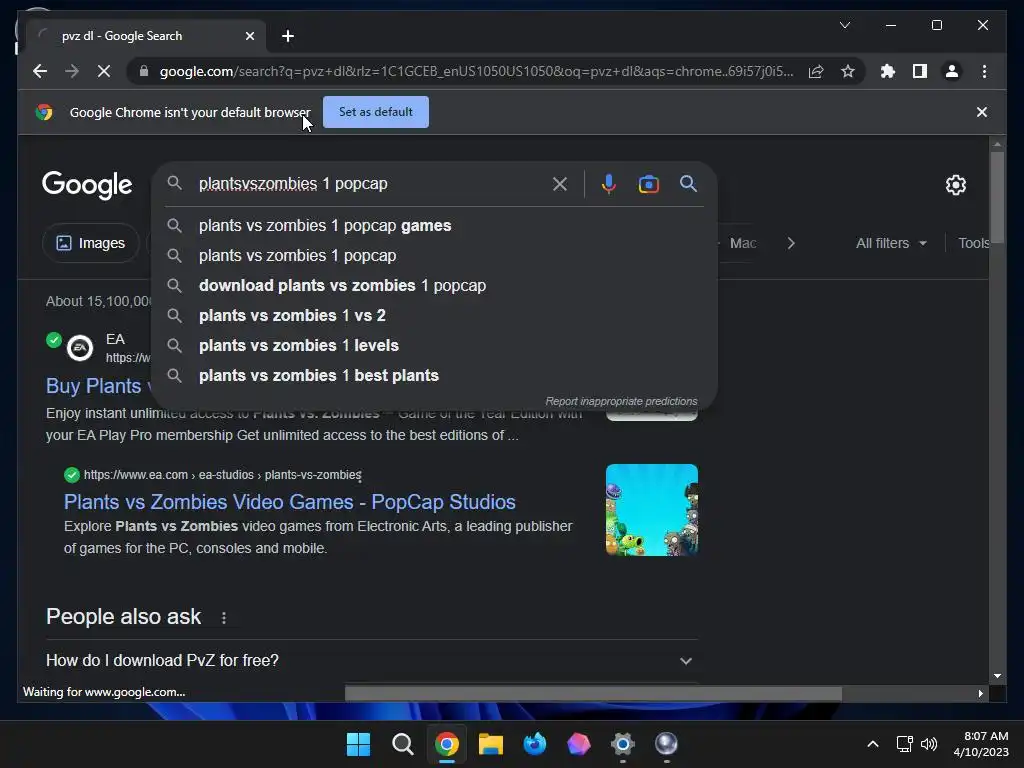View site information padlock

coord(144,71)
